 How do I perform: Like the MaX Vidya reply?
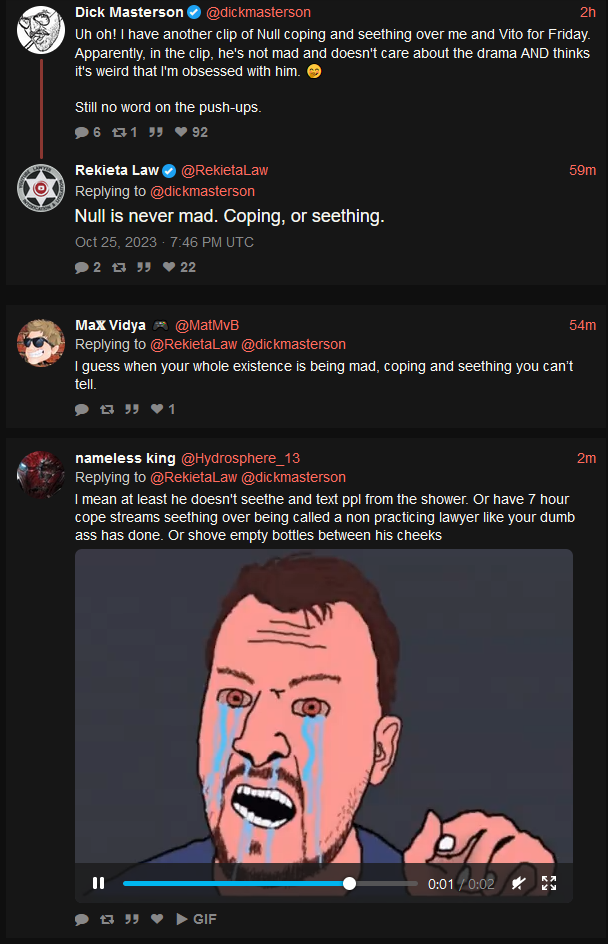pos(163,409)
